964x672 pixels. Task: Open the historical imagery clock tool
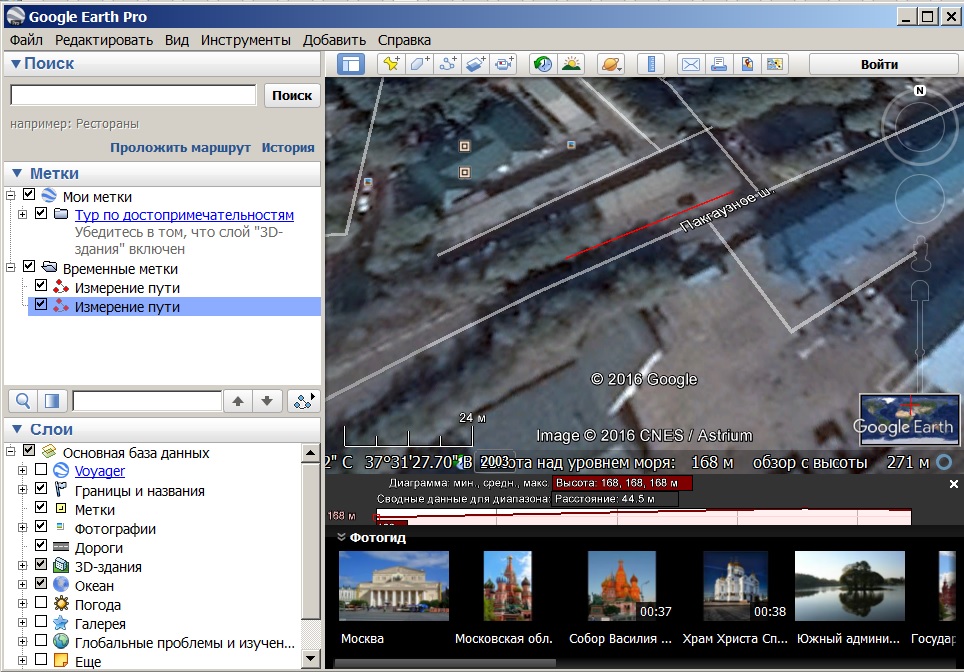tap(542, 64)
